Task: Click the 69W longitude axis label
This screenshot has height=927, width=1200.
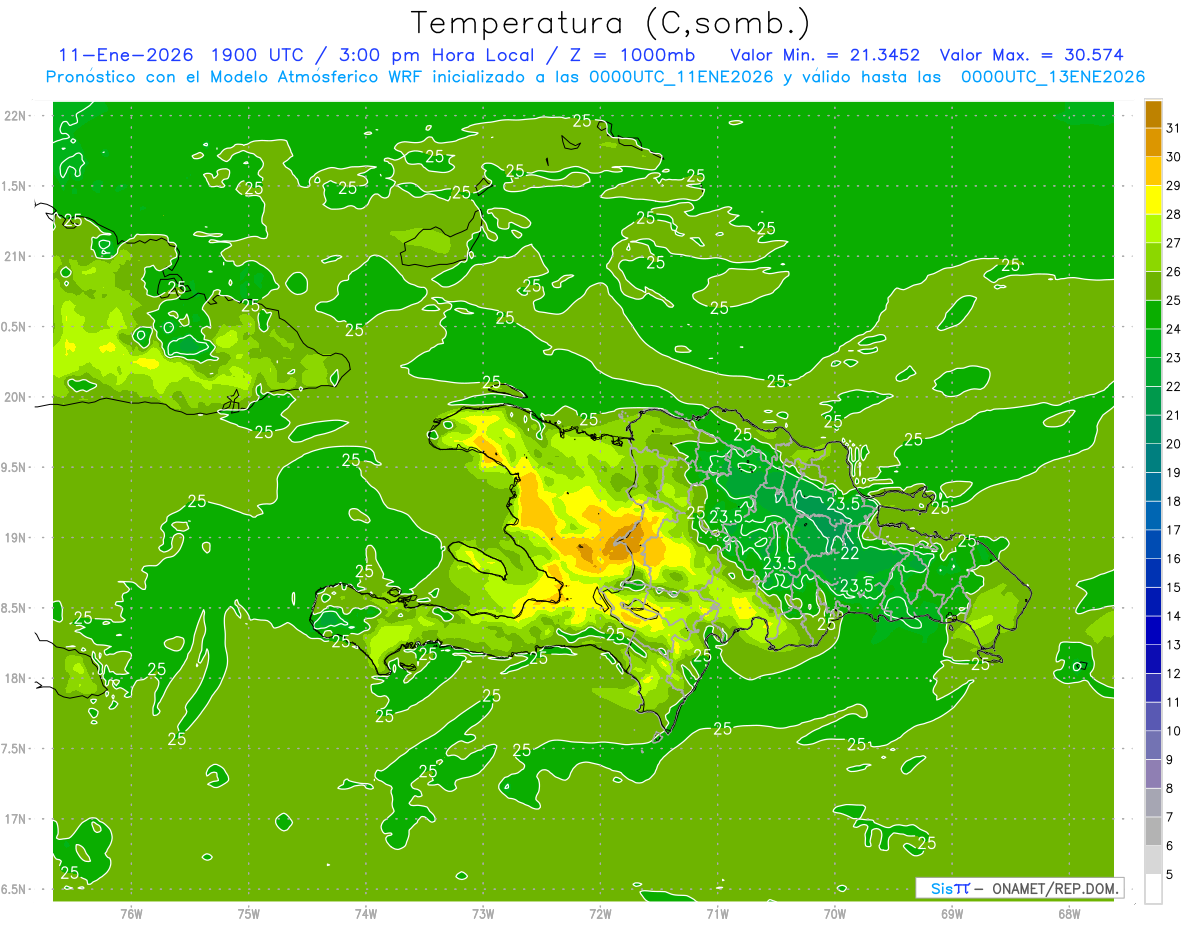Action: [x=952, y=913]
